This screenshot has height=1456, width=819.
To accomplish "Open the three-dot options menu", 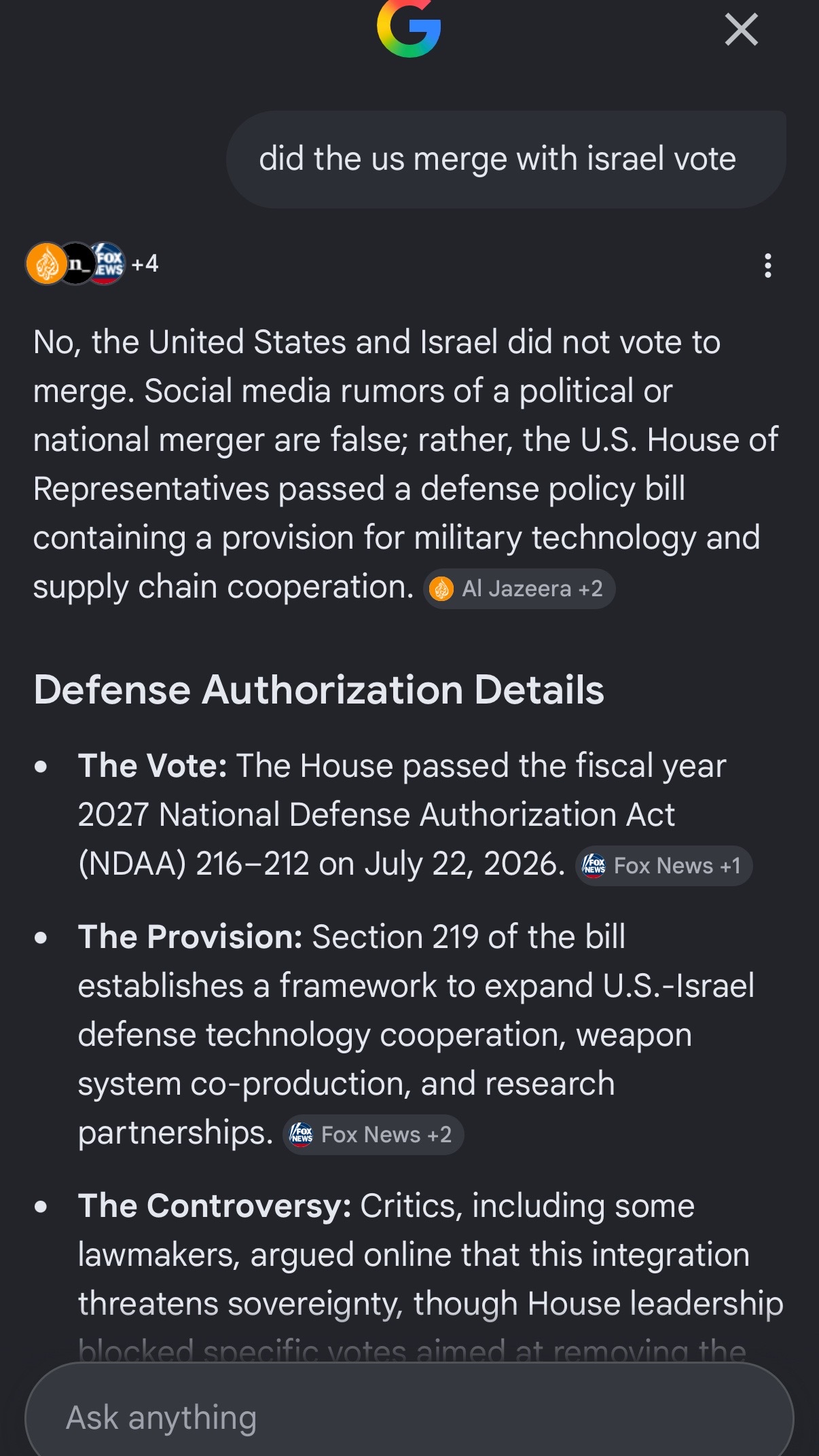I will click(x=768, y=266).
